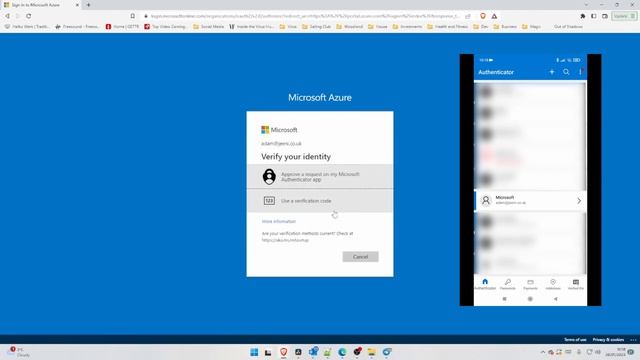Select the Sign in to Microsoft Azure tab
This screenshot has height=360, width=640.
(41, 5)
